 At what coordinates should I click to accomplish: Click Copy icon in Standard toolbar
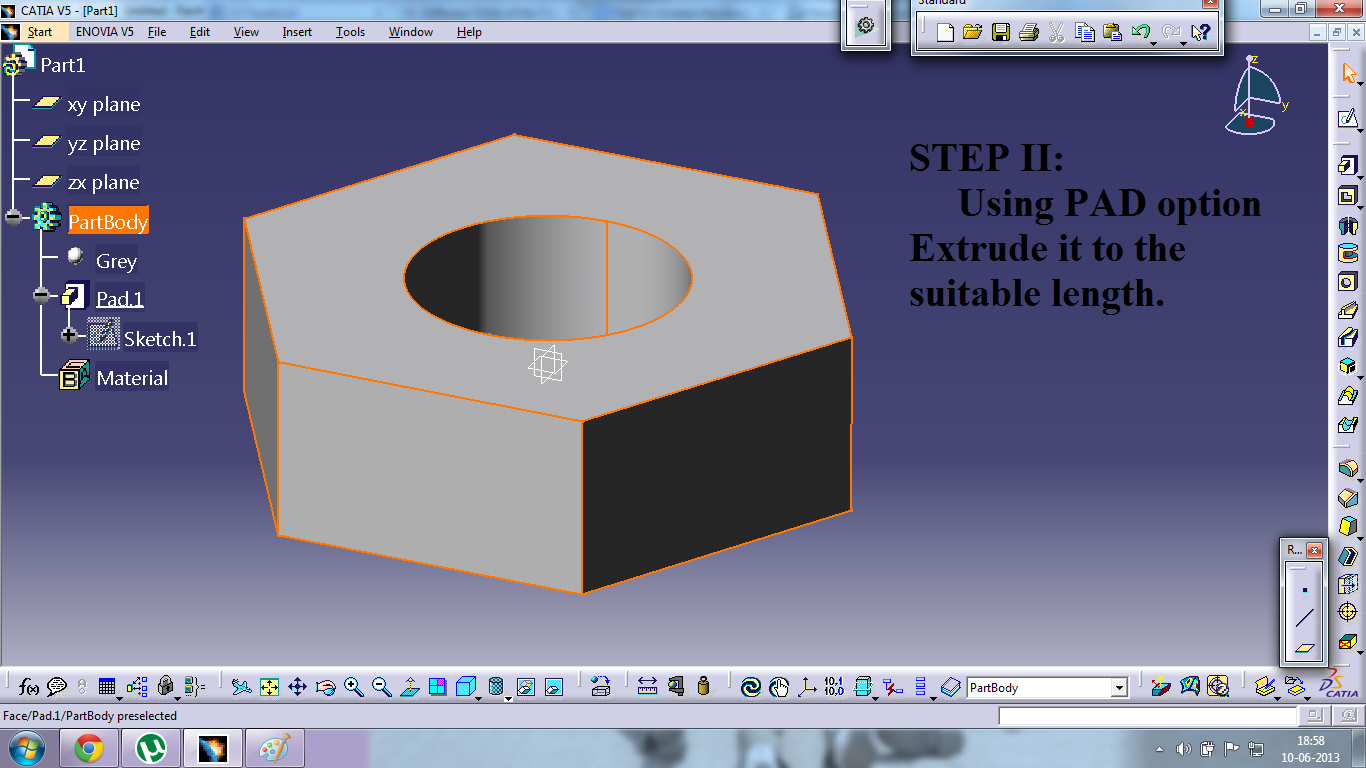click(1084, 32)
